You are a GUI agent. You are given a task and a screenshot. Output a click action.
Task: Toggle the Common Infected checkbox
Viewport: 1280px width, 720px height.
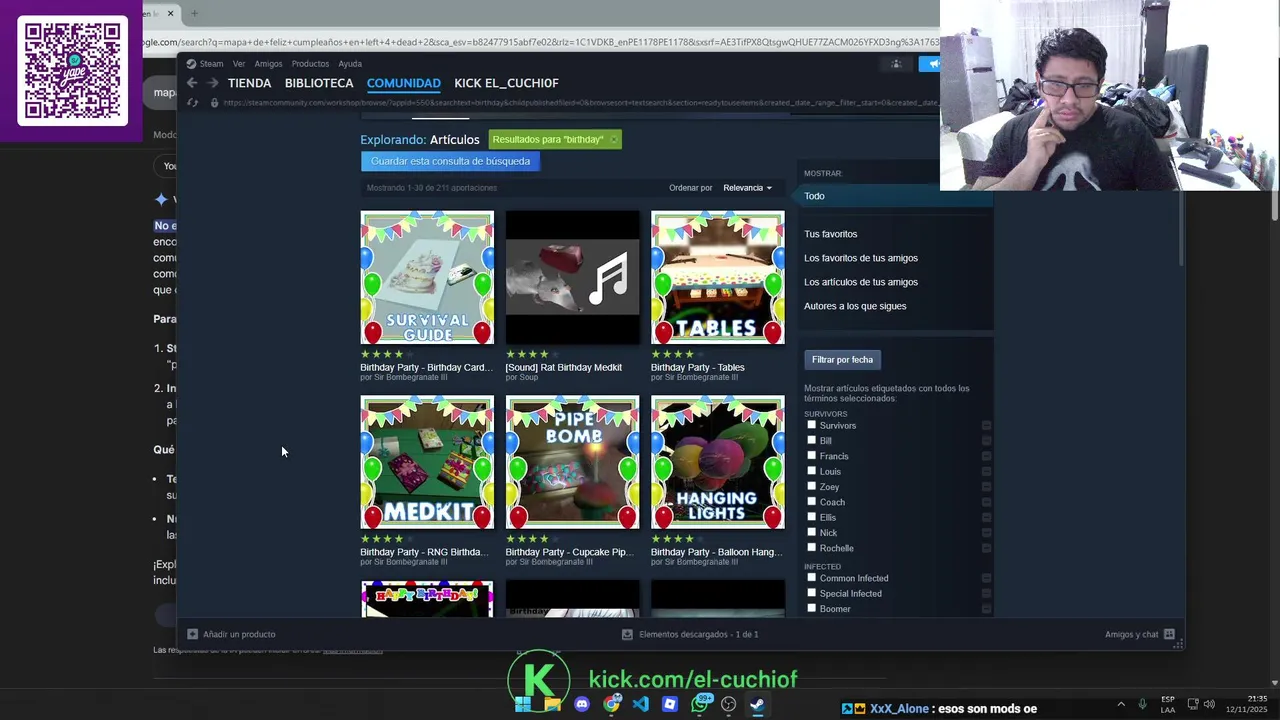[x=811, y=577]
